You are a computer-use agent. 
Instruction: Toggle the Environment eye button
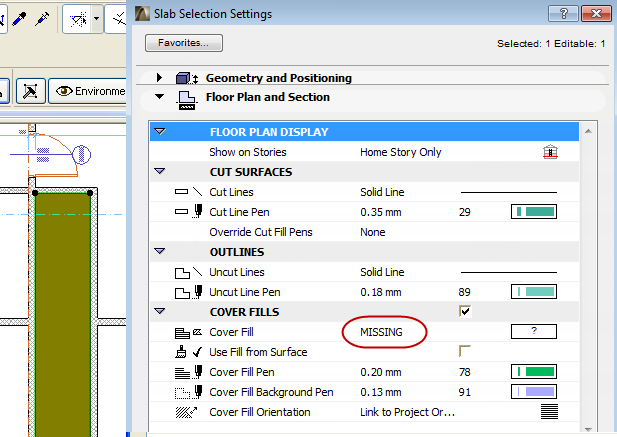(88, 92)
